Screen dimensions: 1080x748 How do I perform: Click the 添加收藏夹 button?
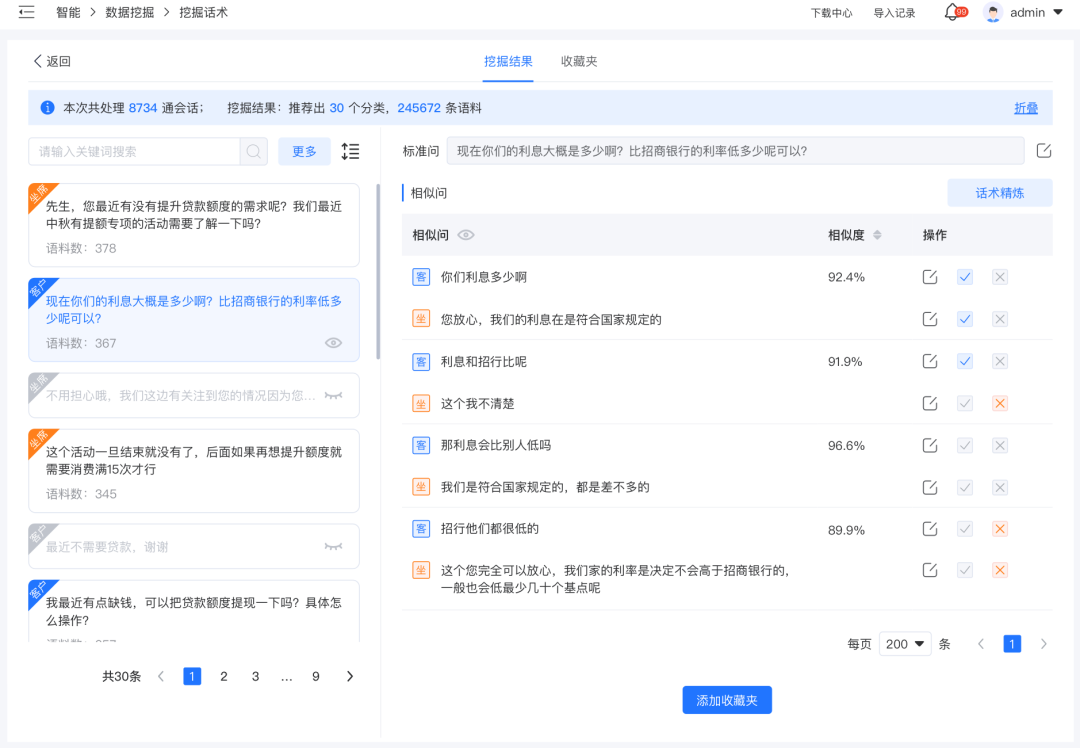pyautogui.click(x=728, y=699)
